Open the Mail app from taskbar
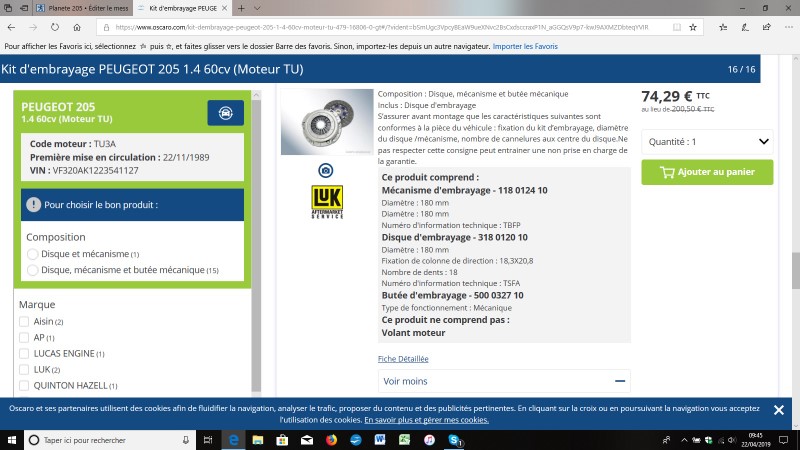800x450 pixels. click(307, 440)
